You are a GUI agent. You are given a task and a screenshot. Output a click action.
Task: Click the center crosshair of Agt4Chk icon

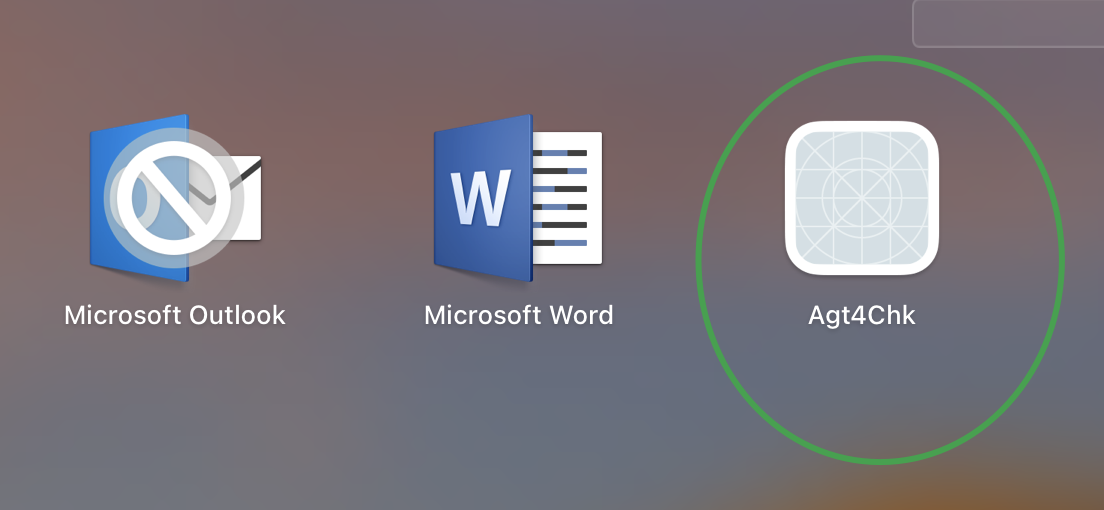click(861, 197)
